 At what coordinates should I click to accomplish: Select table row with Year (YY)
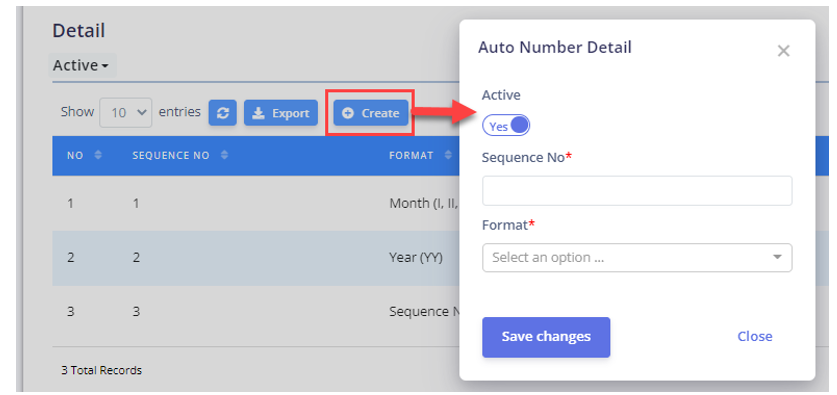point(256,258)
